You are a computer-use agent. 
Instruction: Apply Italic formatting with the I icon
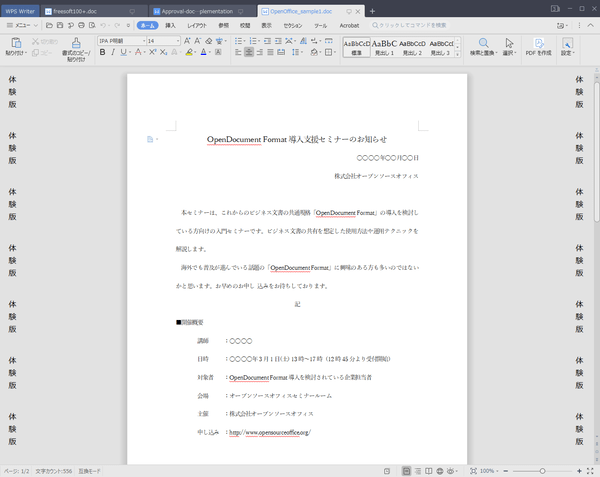(112, 52)
